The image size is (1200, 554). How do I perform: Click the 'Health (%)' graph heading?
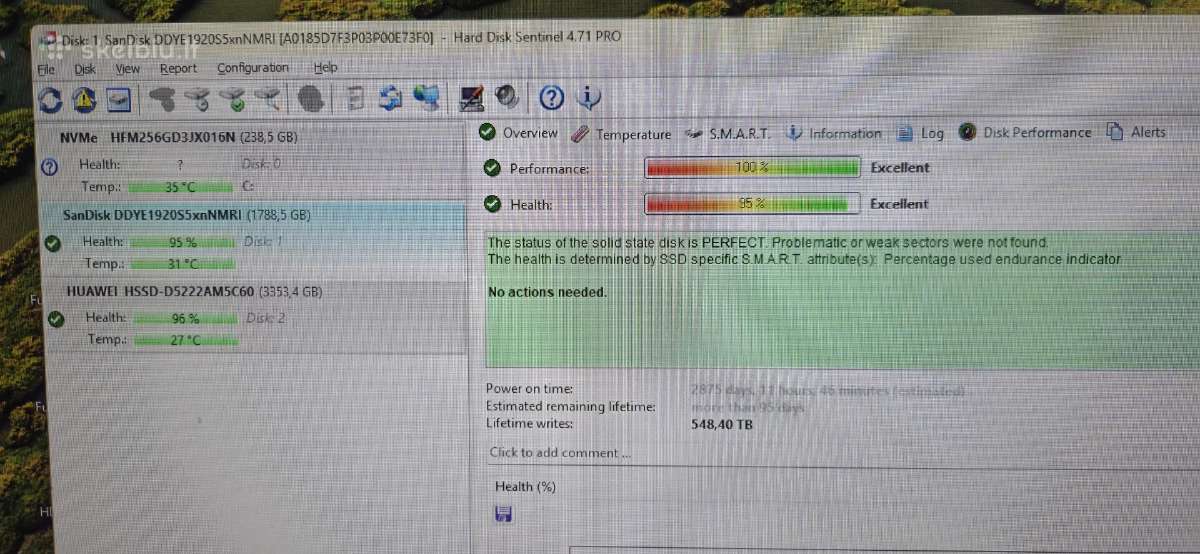pos(526,487)
